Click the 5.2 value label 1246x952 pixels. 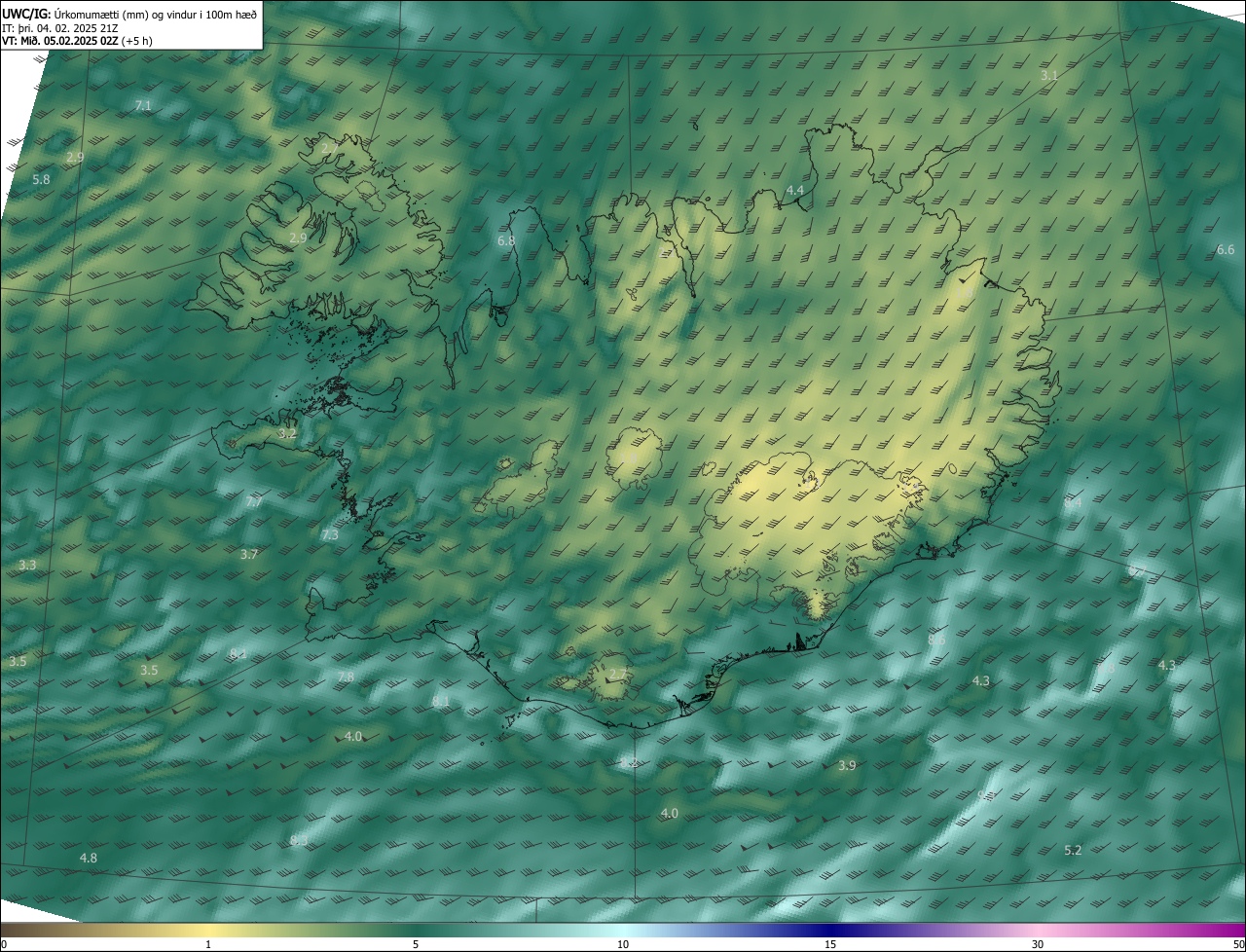1073,850
